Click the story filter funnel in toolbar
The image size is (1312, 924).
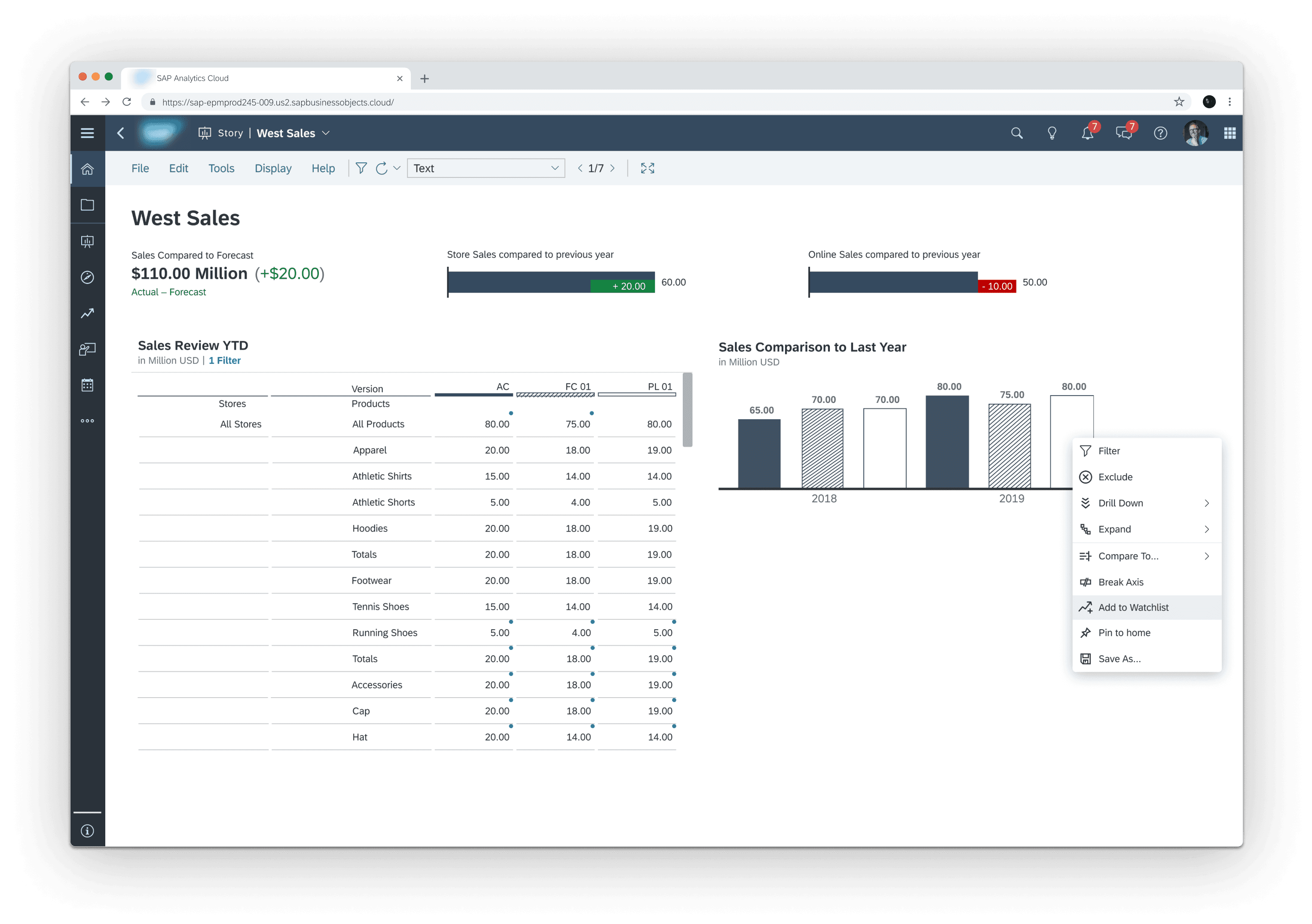361,168
